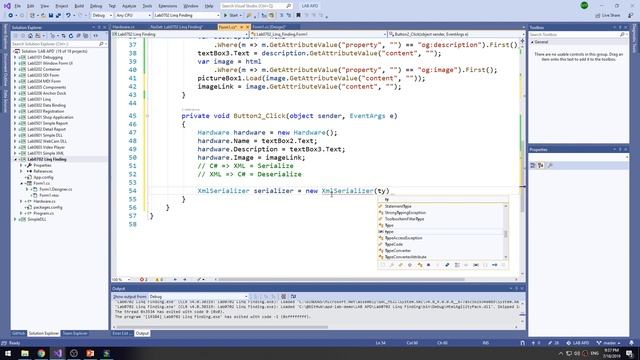This screenshot has height=360, width=640.
Task: Click the Categorized icon in Properties panel
Action: [x=533, y=165]
